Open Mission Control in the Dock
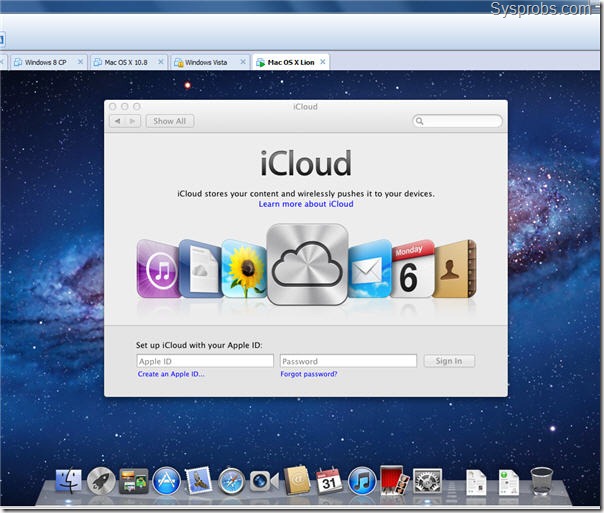604x513 pixels. [x=134, y=481]
